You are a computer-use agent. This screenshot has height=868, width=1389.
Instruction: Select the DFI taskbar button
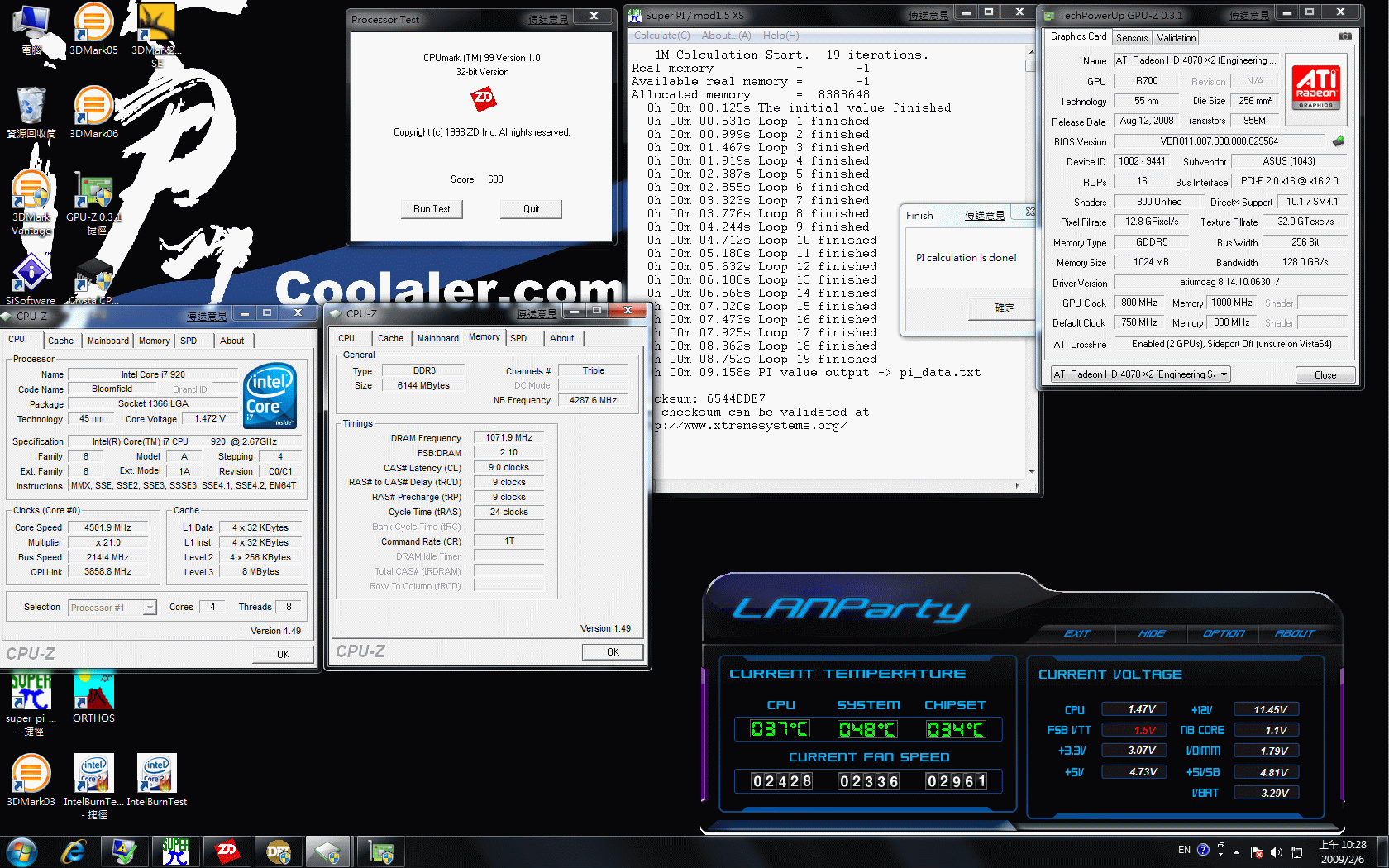pos(278,851)
